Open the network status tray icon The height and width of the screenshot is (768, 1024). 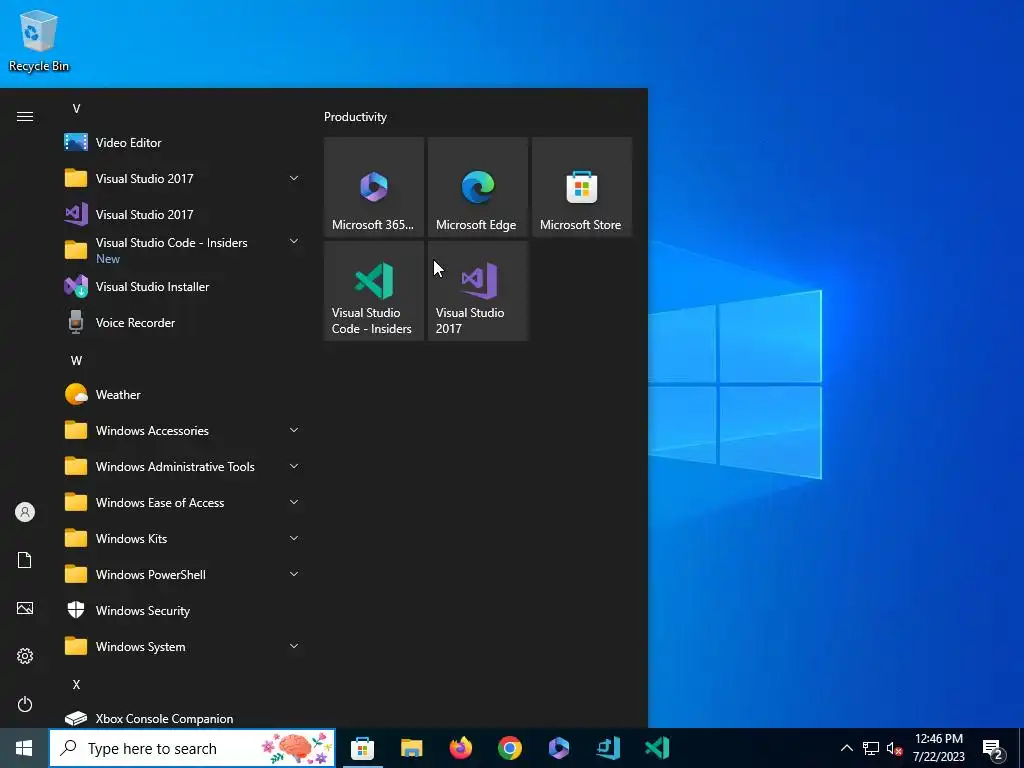871,748
